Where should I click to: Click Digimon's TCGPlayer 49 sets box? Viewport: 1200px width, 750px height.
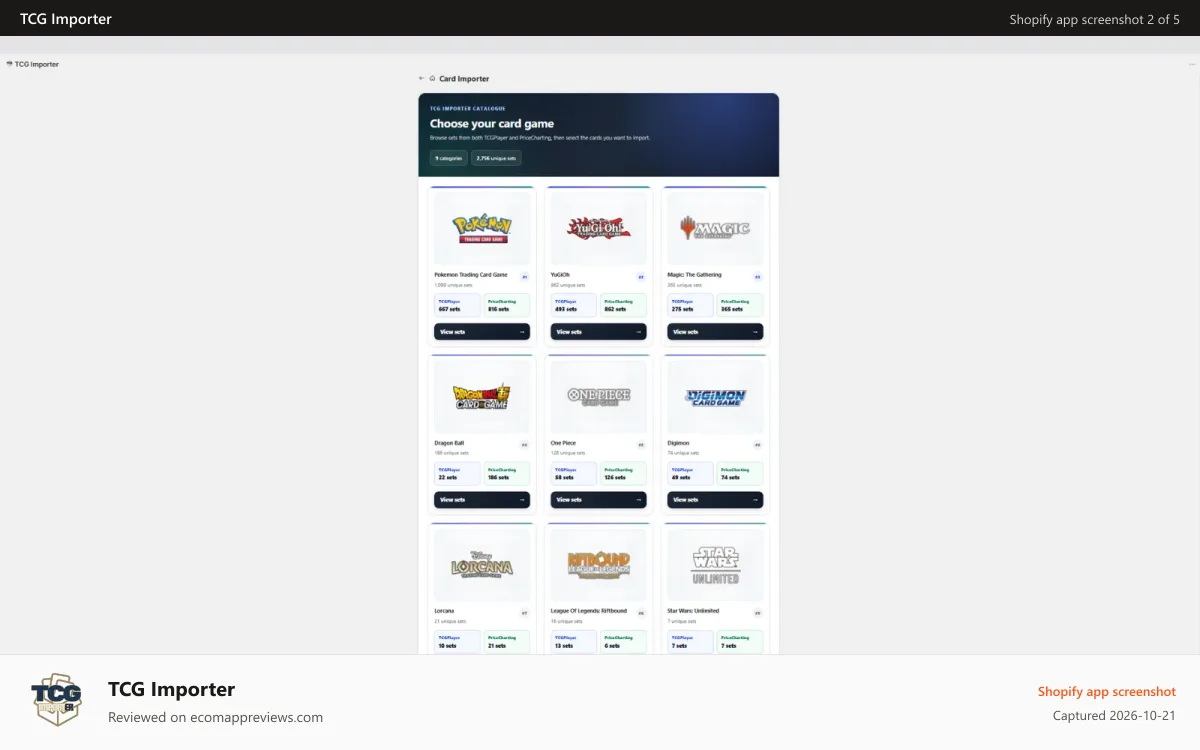690,473
